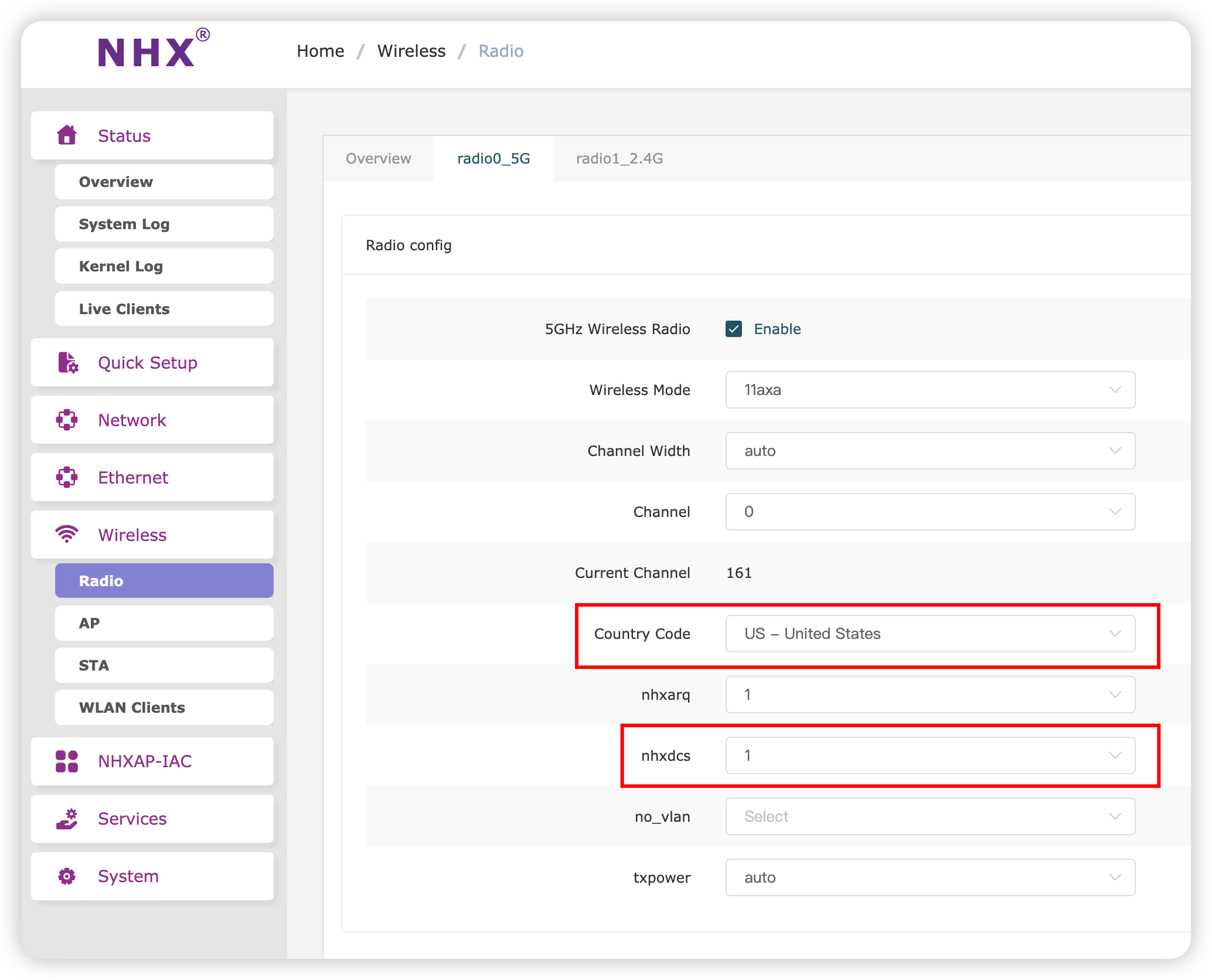Uncheck the 5GHz Wireless Radio Enable checkbox
This screenshot has height=980, width=1212.
tap(734, 329)
